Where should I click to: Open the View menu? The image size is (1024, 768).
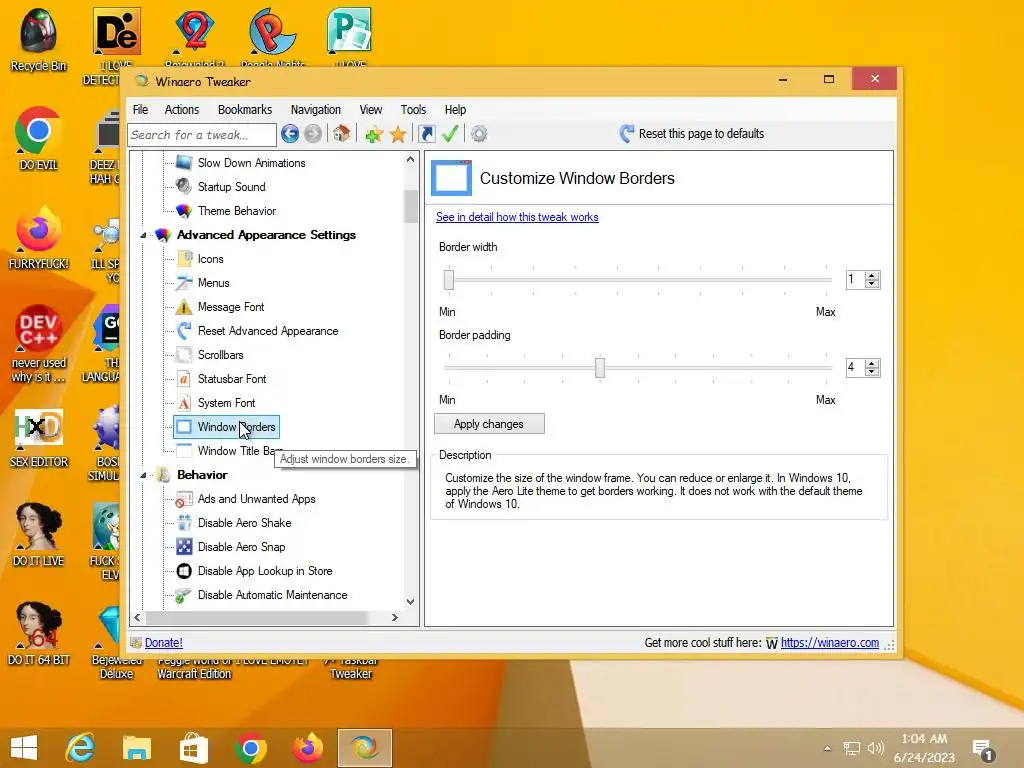point(370,110)
